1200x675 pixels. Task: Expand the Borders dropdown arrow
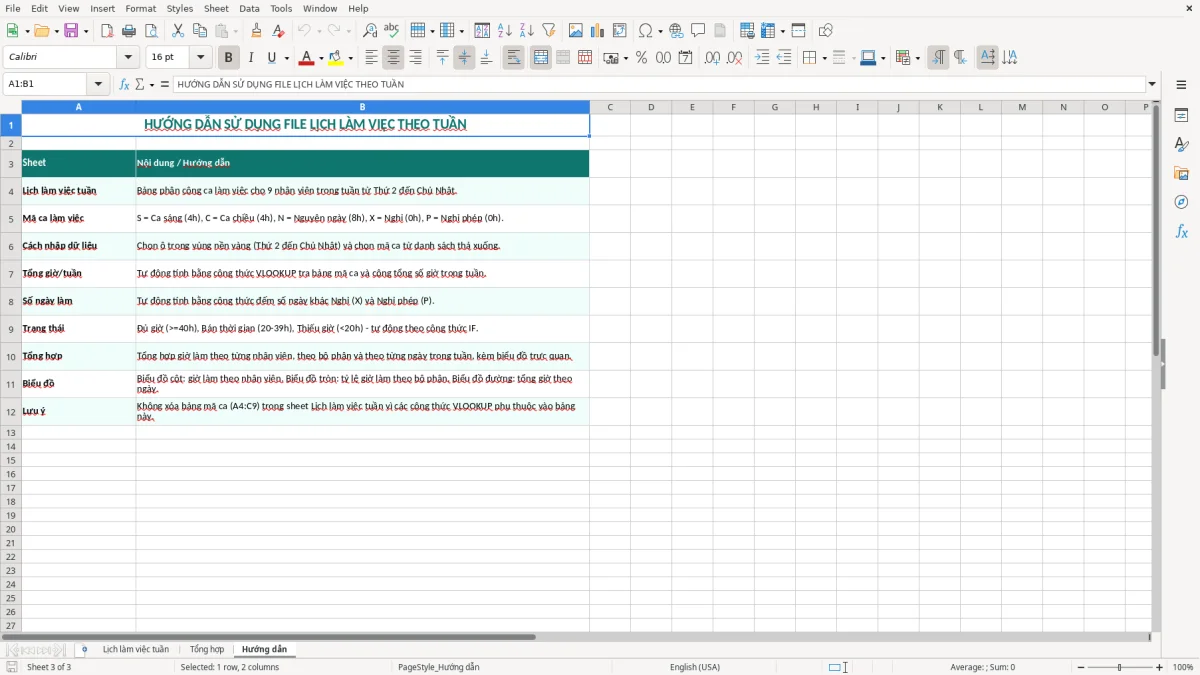[823, 58]
